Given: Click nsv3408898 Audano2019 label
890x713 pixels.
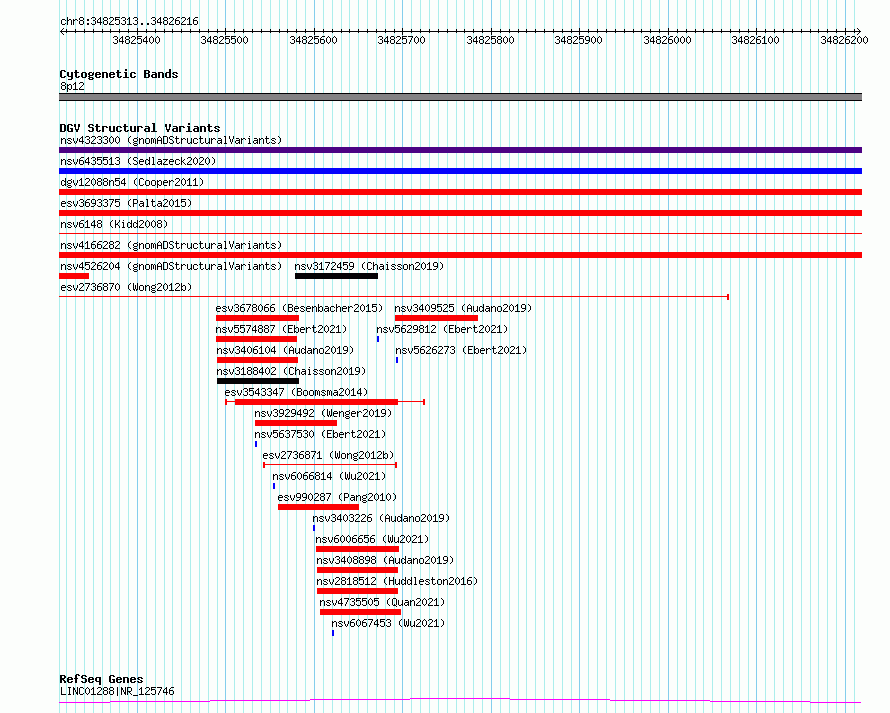Looking at the screenshot, I should point(385,560).
